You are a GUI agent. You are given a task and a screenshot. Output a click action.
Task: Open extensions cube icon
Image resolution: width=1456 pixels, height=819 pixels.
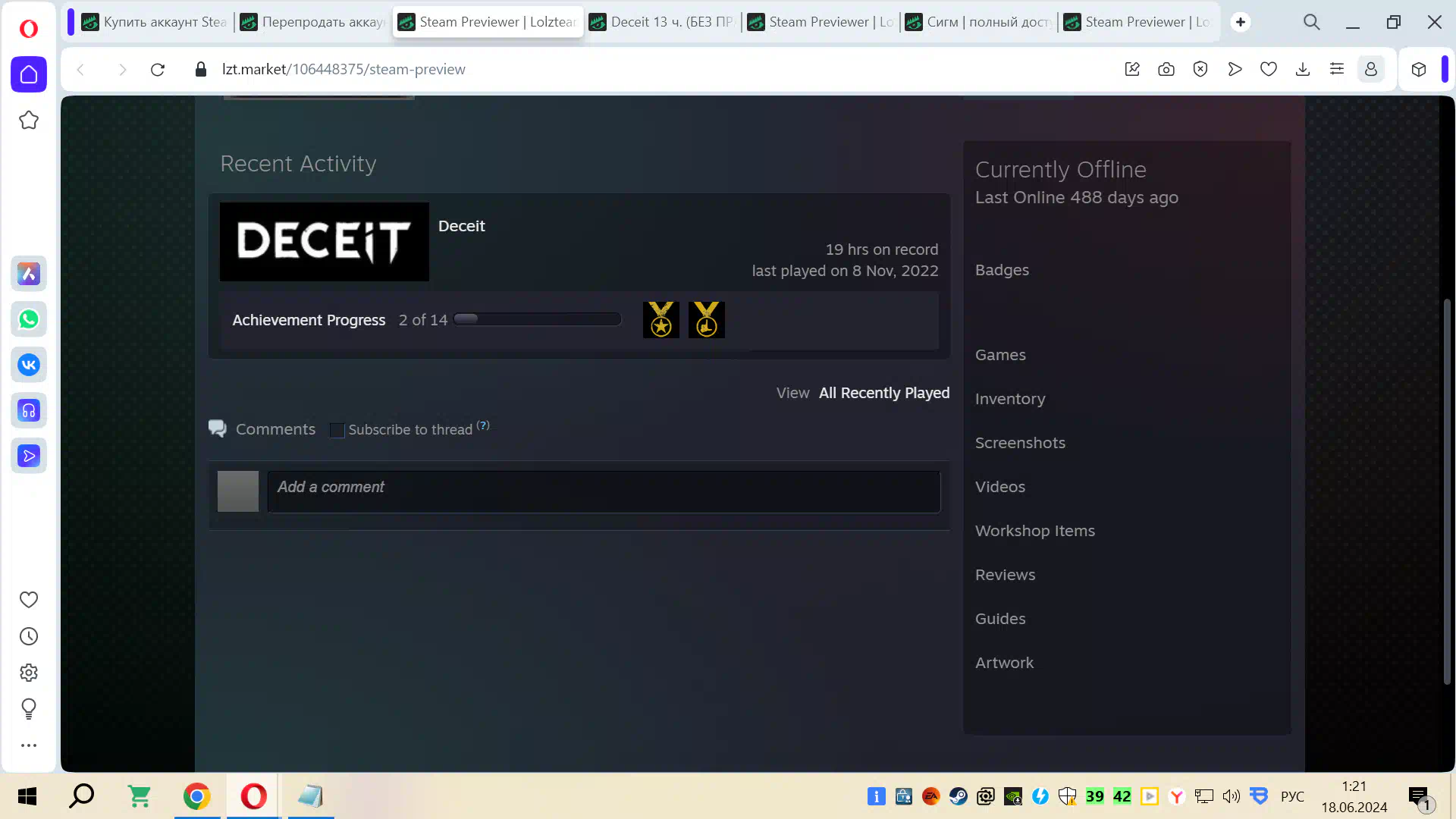(1419, 70)
